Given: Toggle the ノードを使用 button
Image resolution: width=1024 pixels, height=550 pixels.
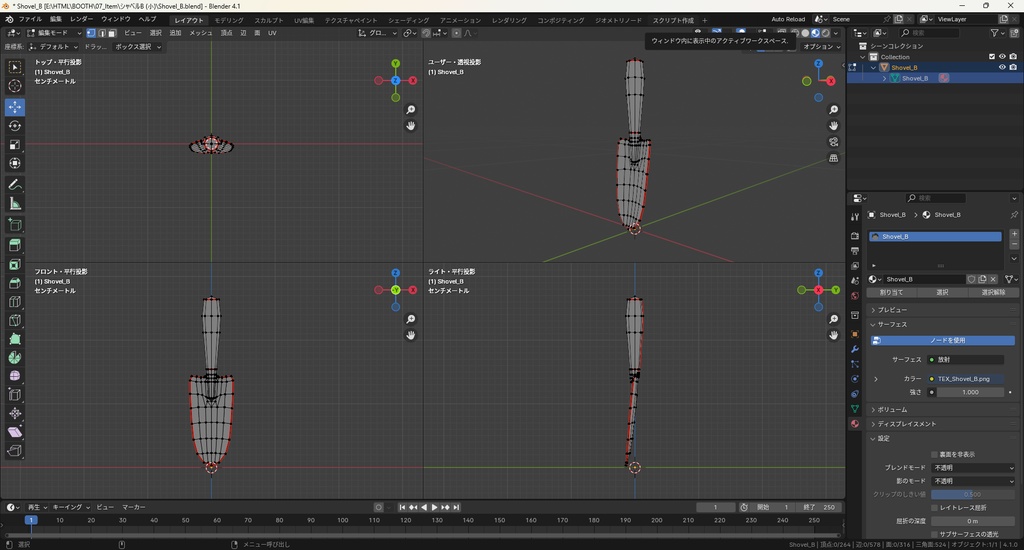Looking at the screenshot, I should click(x=942, y=340).
